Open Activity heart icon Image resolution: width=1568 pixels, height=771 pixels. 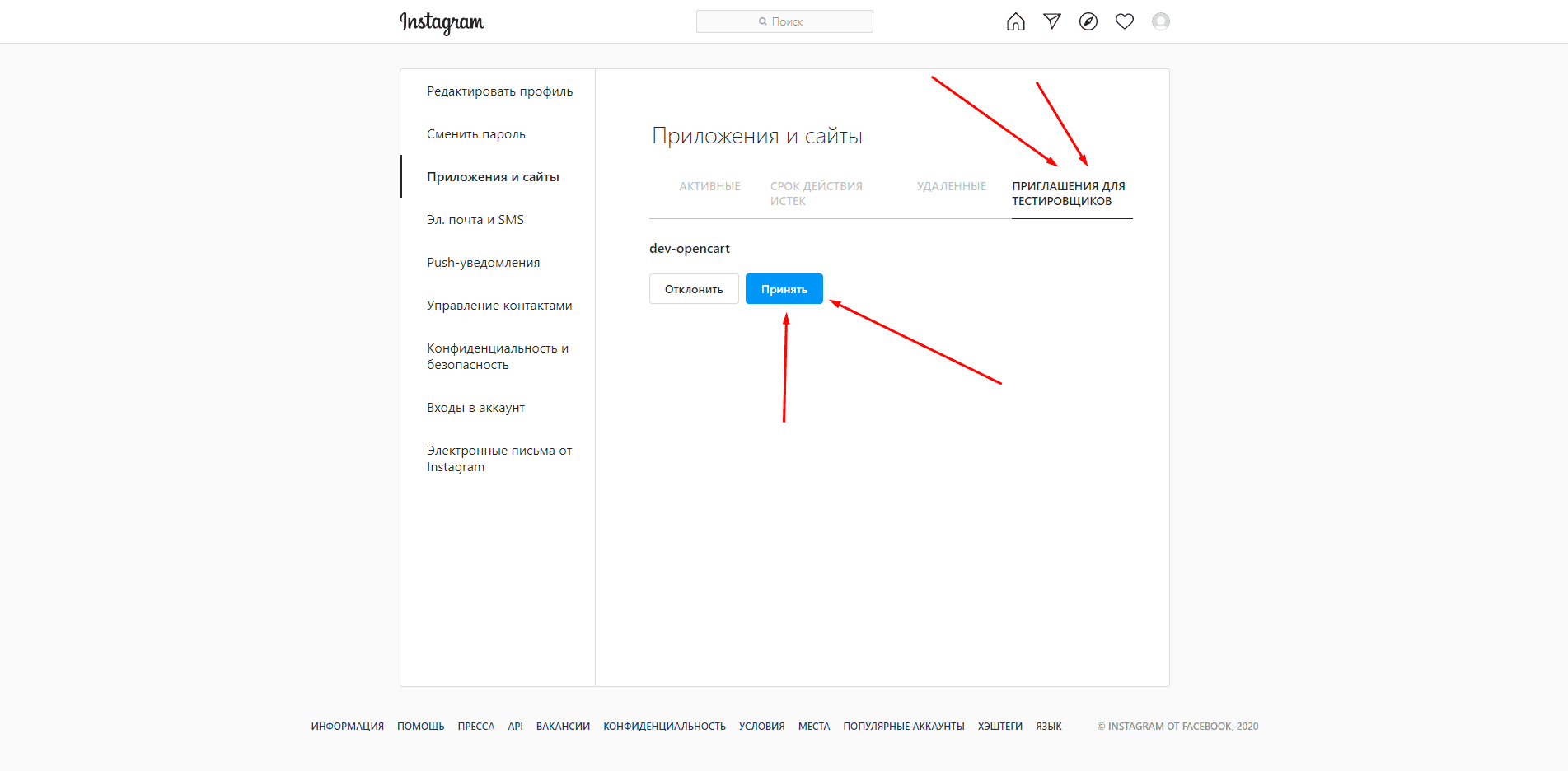(1125, 21)
